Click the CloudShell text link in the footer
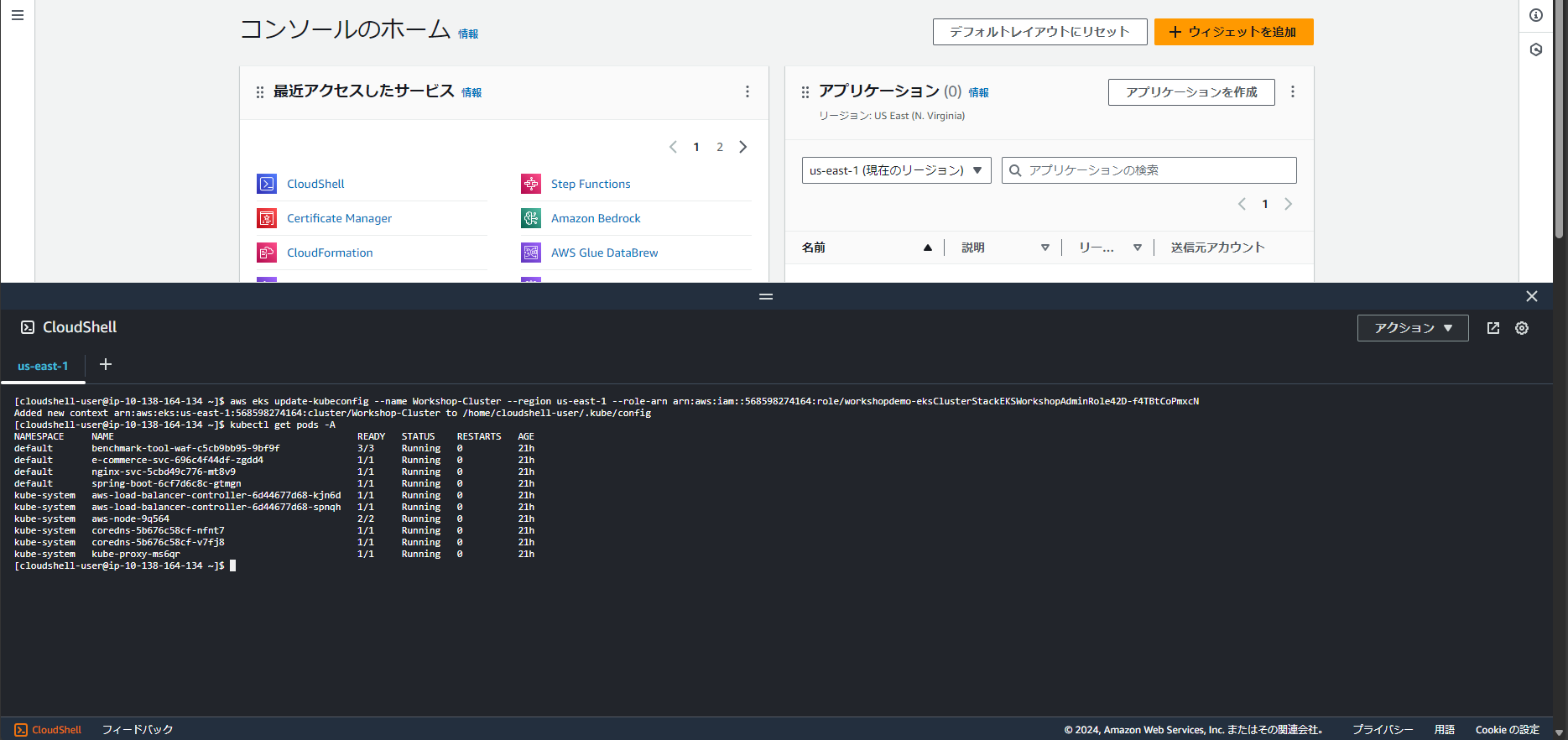 (56, 730)
